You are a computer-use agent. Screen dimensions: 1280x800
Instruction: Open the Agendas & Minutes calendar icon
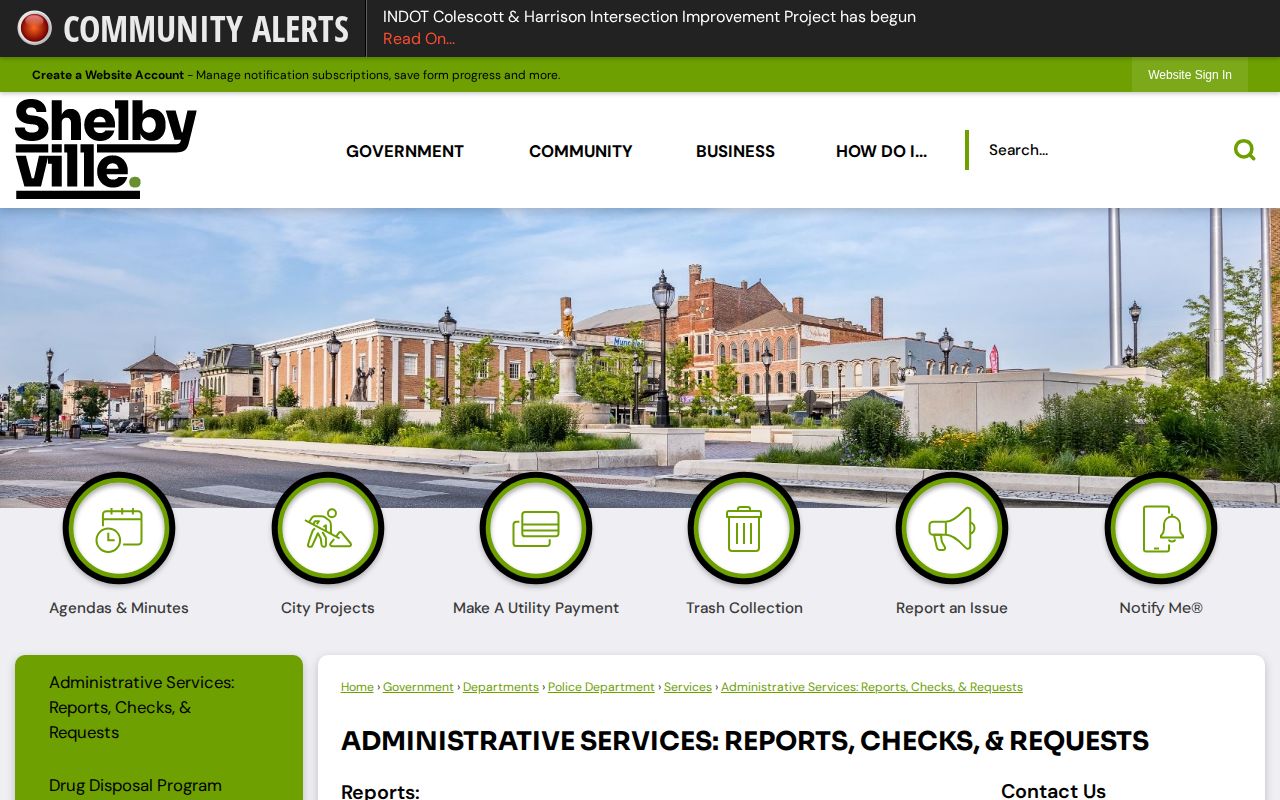119,528
